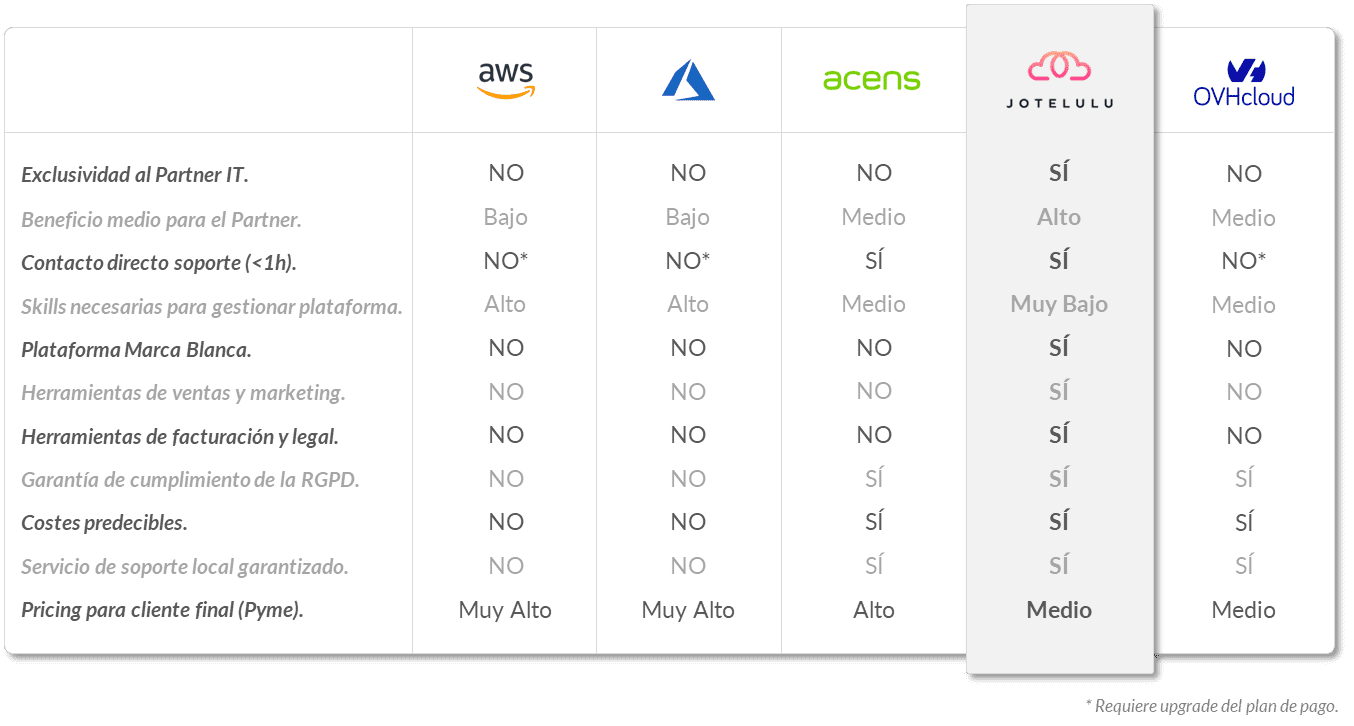Click 'Pricing para cliente final (Pyme).' label
Screen dimensions: 1354x726
(x=162, y=610)
